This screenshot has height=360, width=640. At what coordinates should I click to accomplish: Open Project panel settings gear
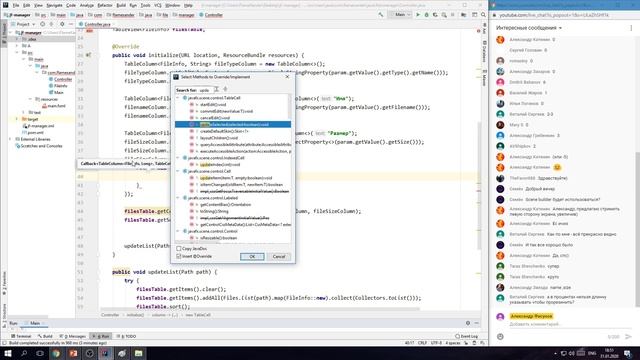click(x=62, y=24)
